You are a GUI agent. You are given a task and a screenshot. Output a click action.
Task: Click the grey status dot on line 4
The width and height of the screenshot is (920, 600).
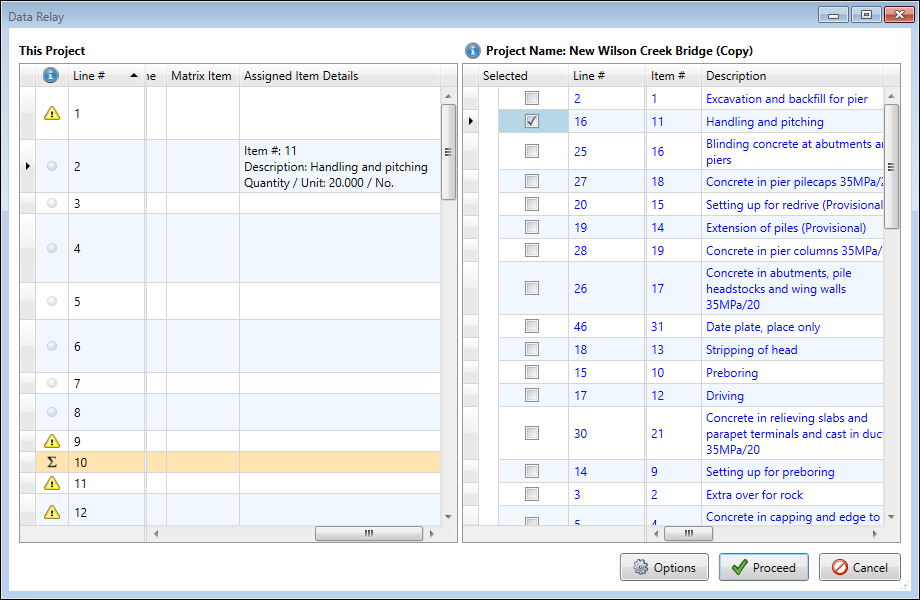click(52, 248)
